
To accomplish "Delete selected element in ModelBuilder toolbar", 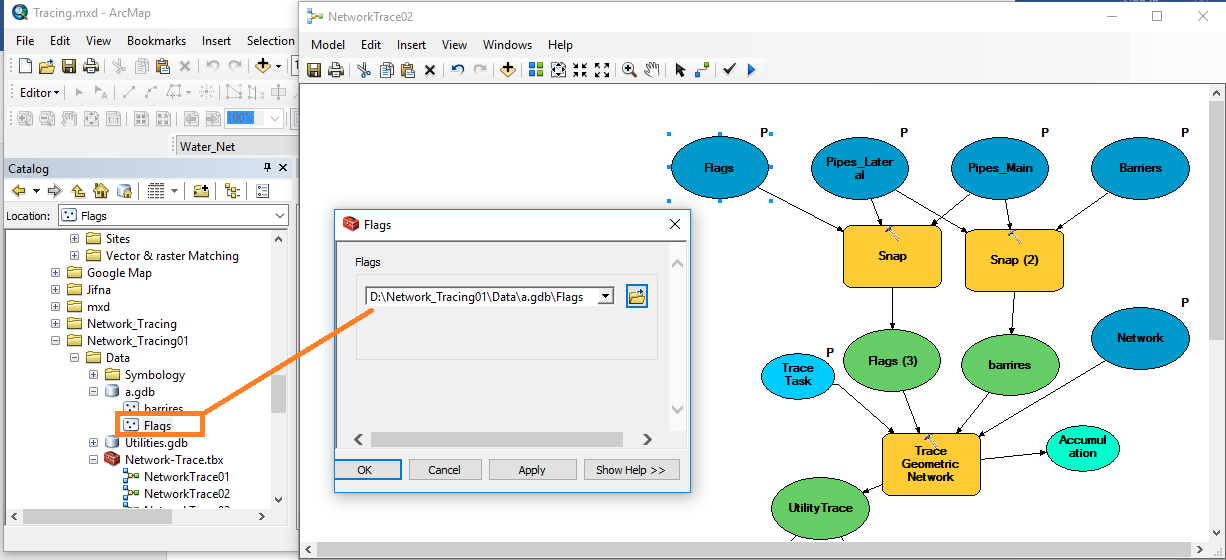I will [x=430, y=70].
